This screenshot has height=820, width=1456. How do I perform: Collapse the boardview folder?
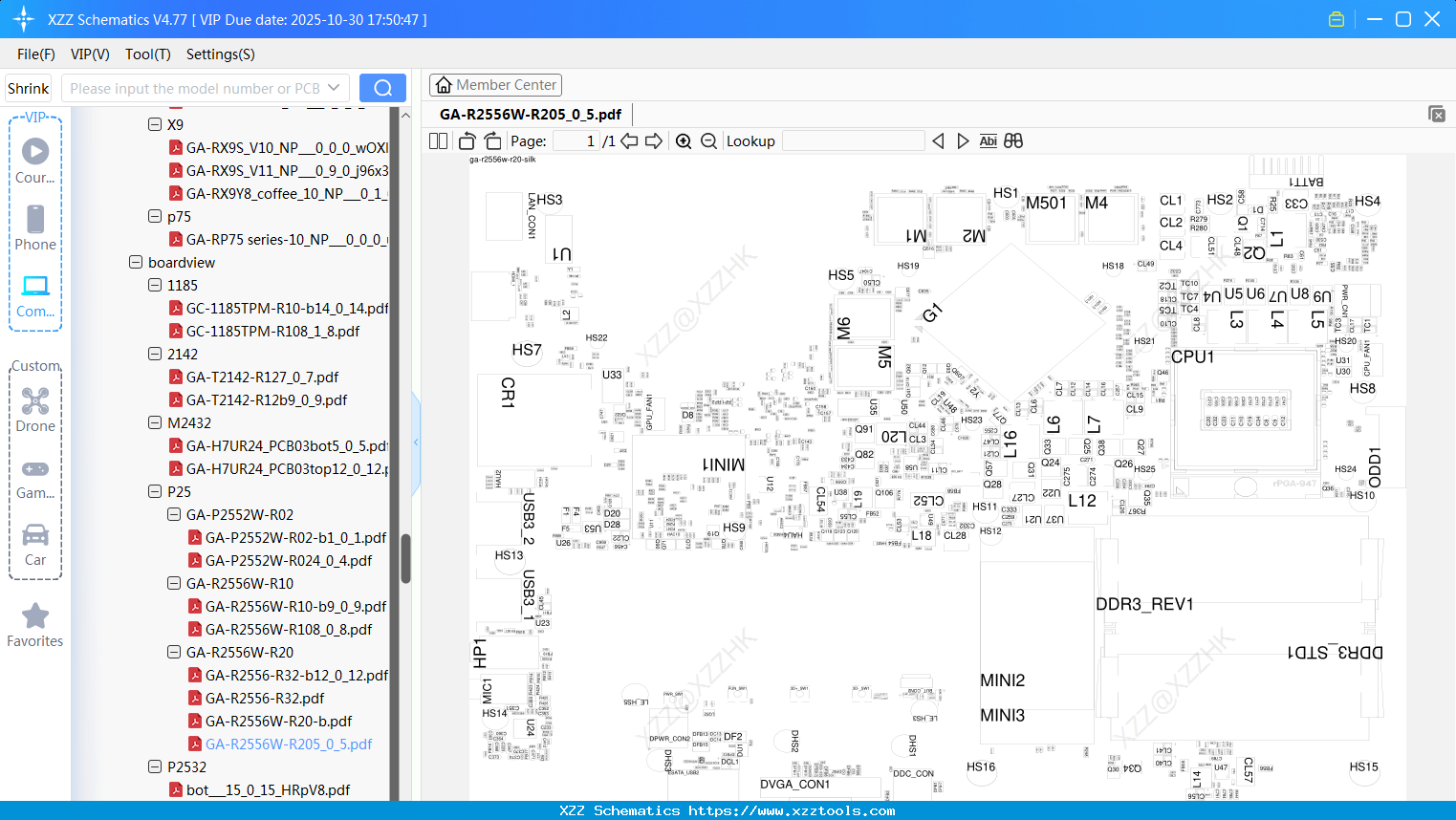(136, 262)
